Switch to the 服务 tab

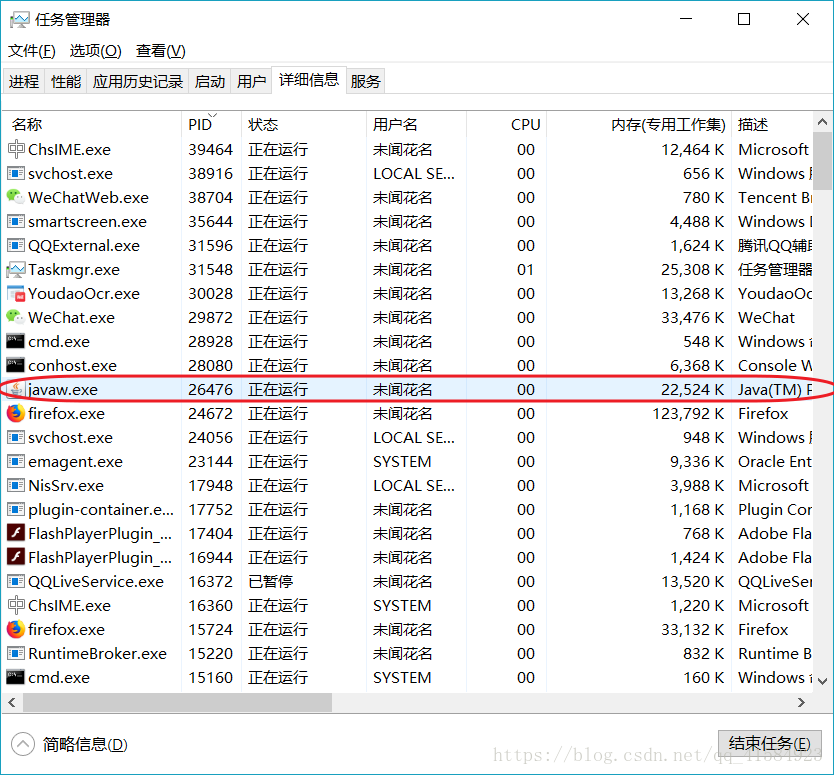[x=365, y=81]
